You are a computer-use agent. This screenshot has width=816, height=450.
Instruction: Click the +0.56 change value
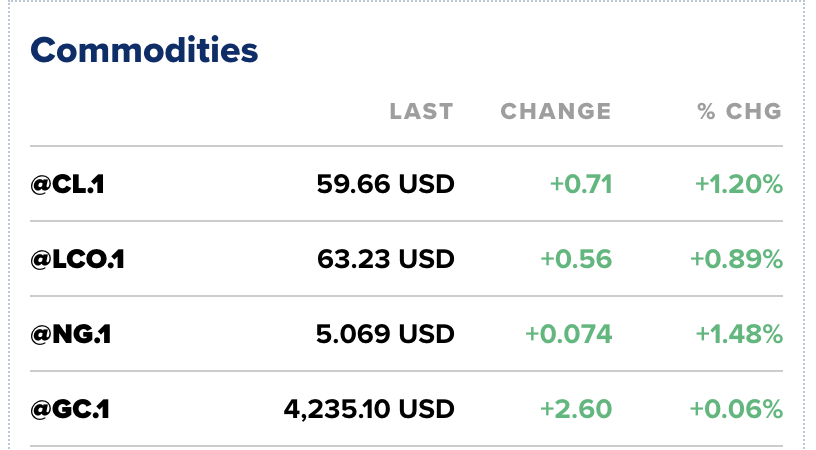point(576,259)
